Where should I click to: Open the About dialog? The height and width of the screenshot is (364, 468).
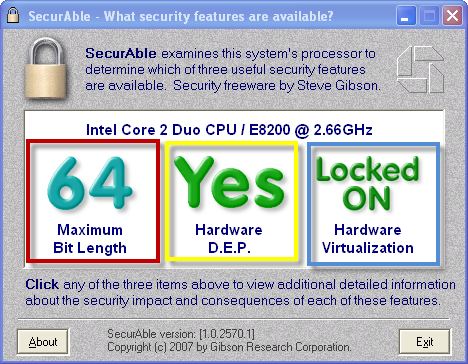click(43, 342)
